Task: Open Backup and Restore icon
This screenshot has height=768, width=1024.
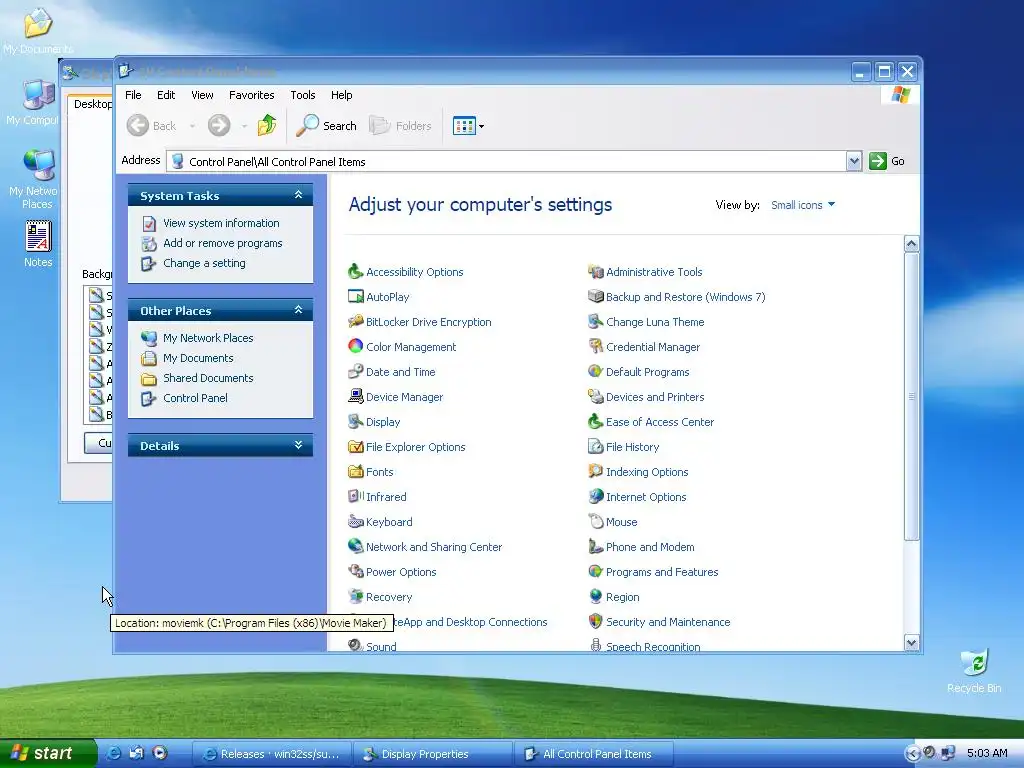Action: click(x=596, y=296)
